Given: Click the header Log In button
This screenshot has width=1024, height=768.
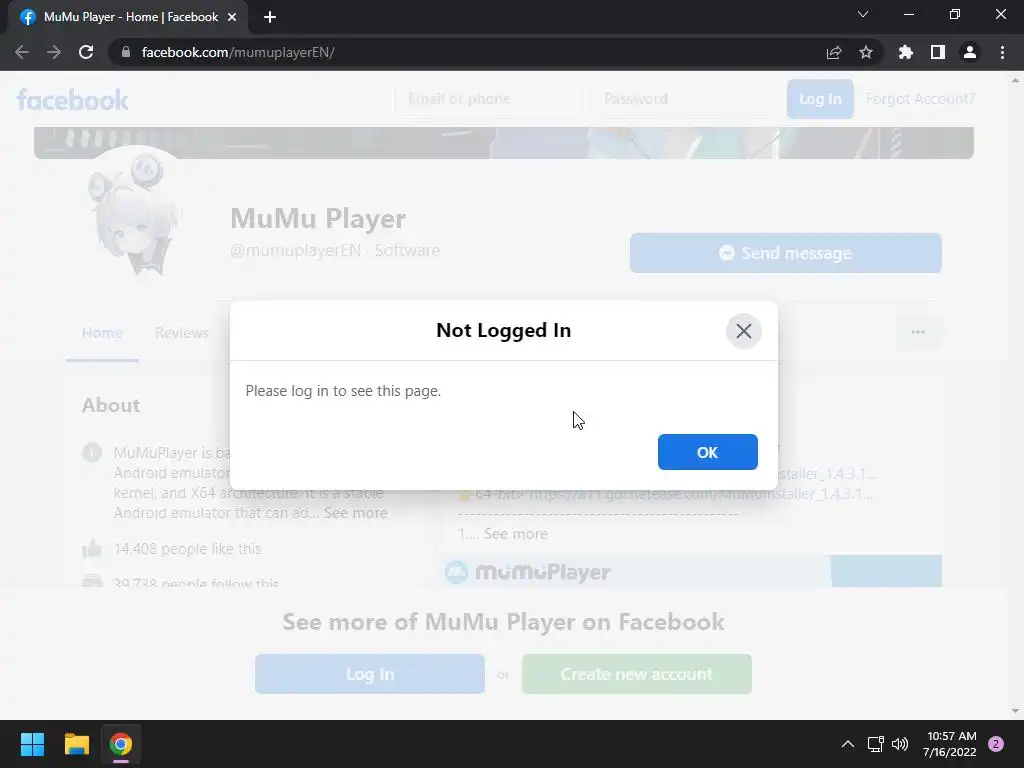Looking at the screenshot, I should click(x=820, y=99).
